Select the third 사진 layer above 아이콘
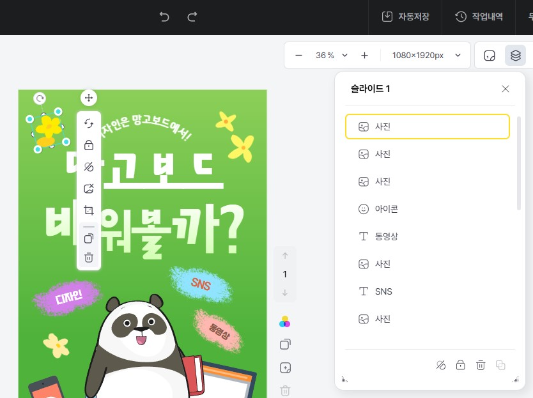Viewport: 533px width, 398px height. tap(427, 181)
